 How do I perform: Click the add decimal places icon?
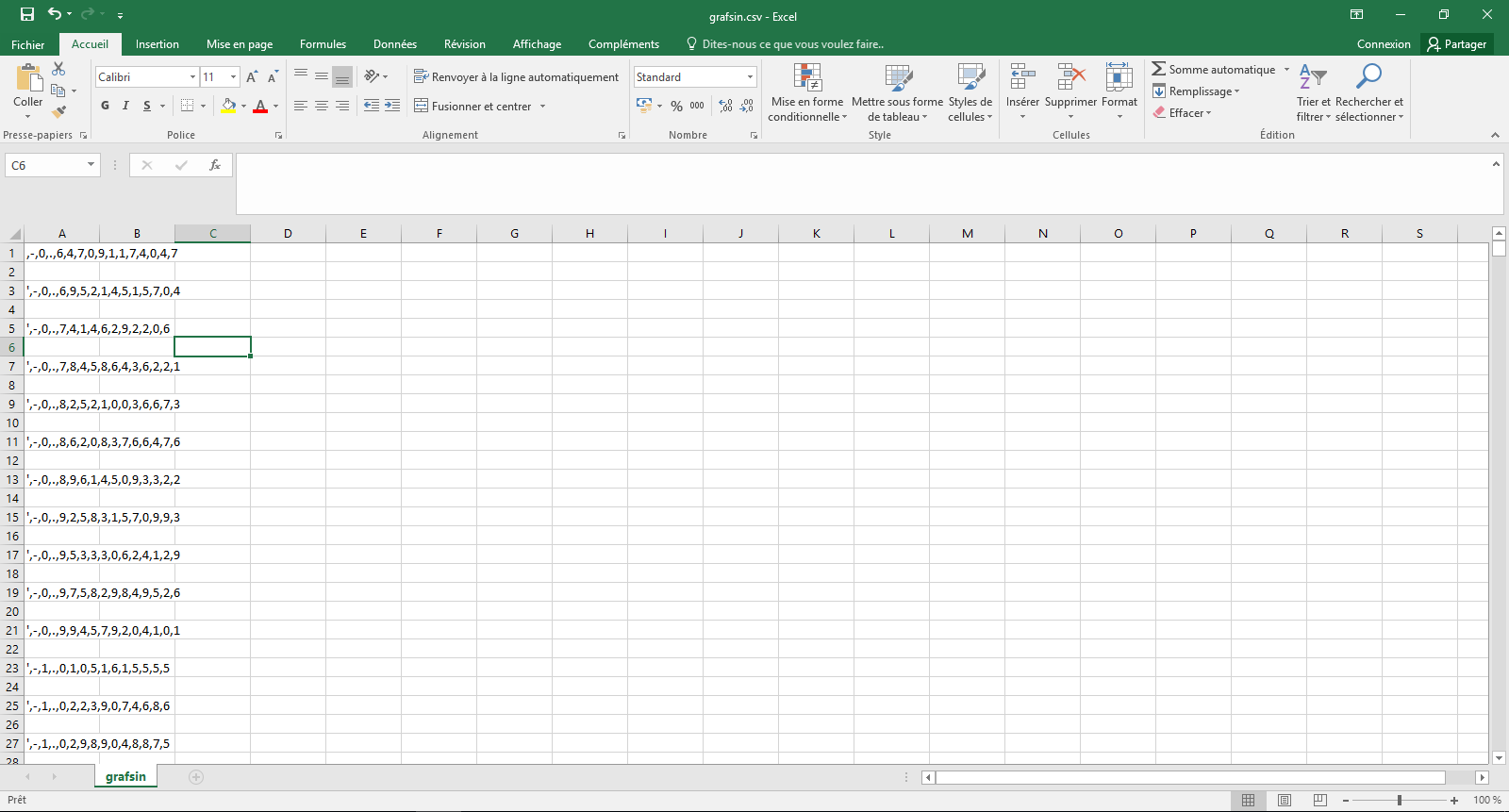(725, 106)
